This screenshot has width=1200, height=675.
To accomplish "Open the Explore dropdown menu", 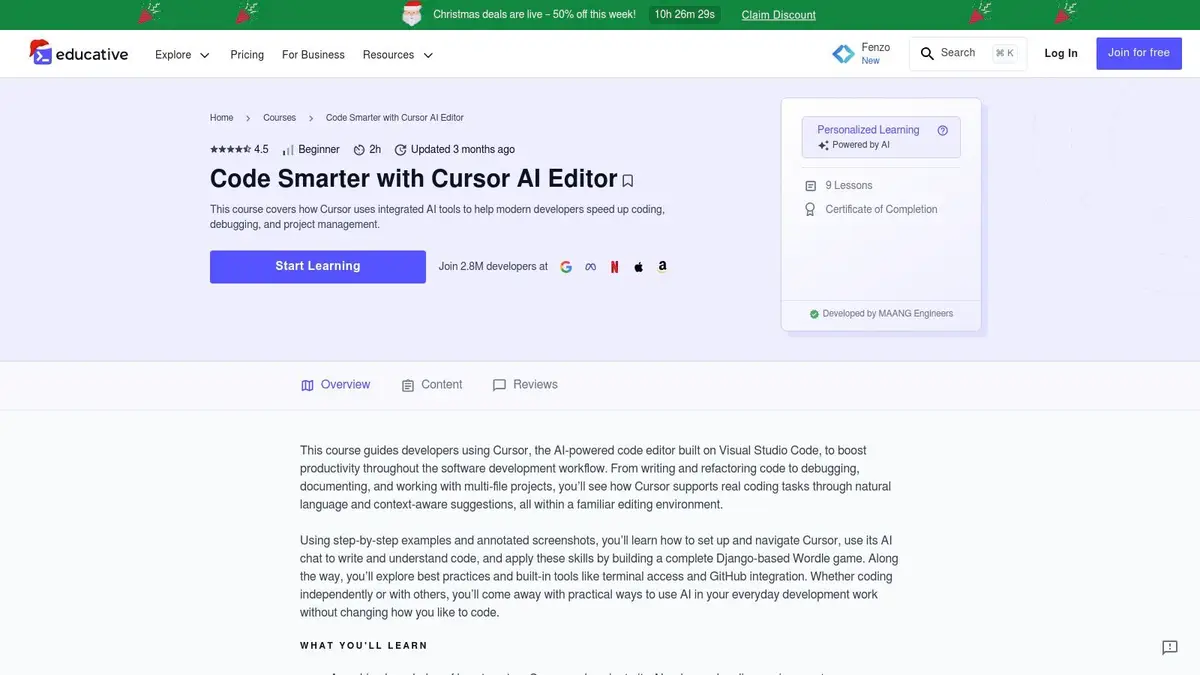I will tap(182, 55).
